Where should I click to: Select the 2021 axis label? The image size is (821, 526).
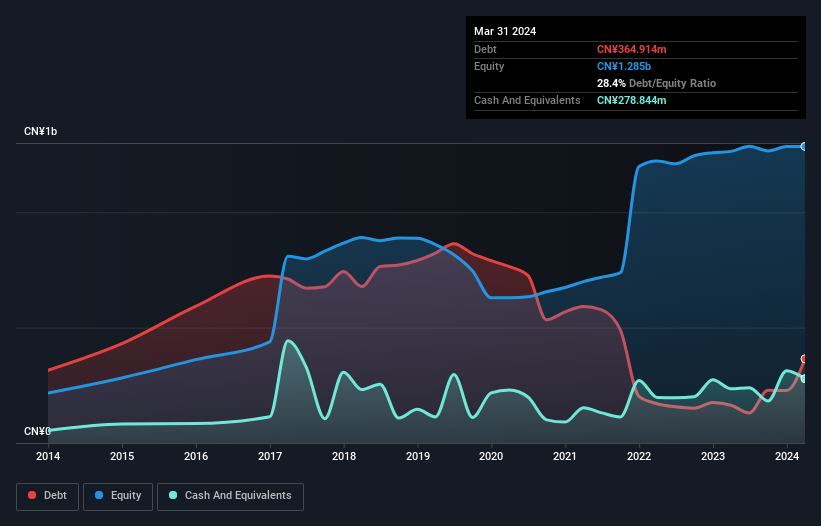(x=565, y=456)
